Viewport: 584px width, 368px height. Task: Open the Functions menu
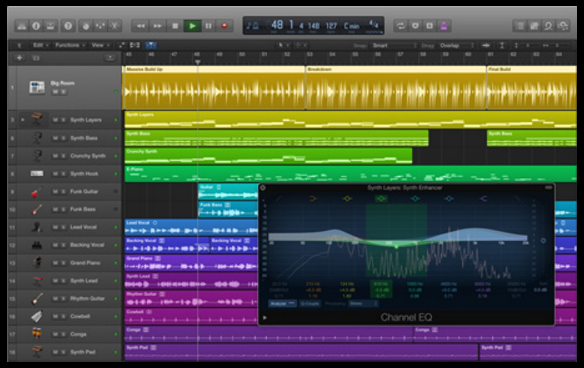70,45
